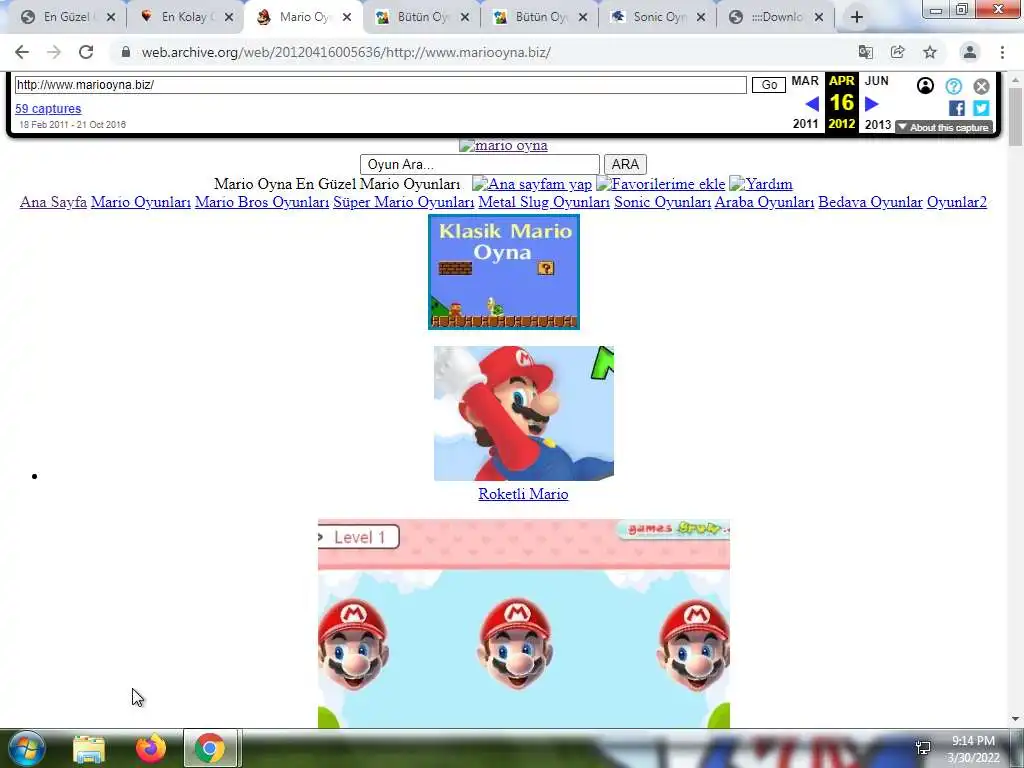Click the Wayback URL input field

tap(381, 85)
